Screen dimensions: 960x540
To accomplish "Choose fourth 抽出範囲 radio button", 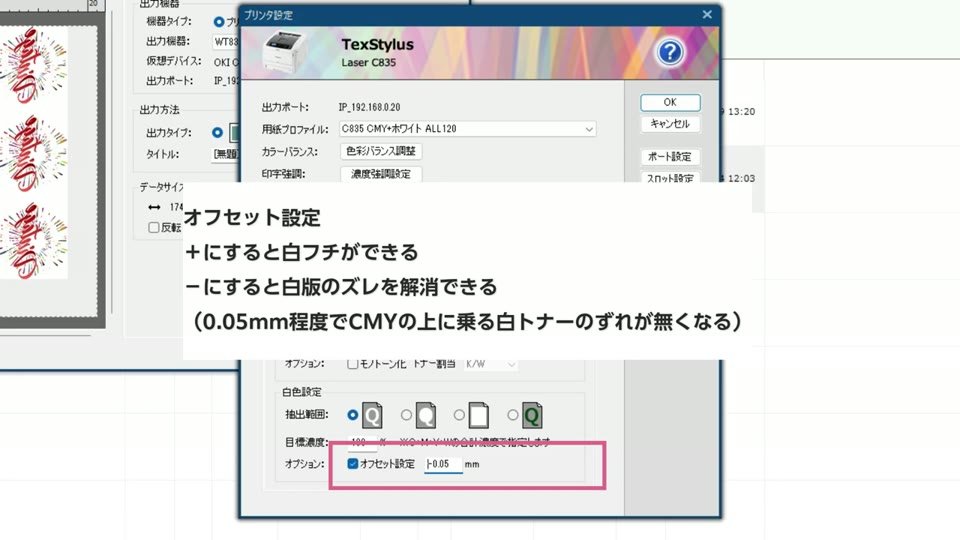I will pyautogui.click(x=512, y=415).
